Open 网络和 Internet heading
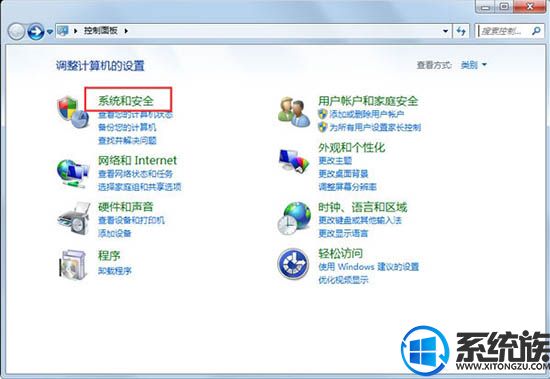The height and width of the screenshot is (379, 550). coord(137,160)
